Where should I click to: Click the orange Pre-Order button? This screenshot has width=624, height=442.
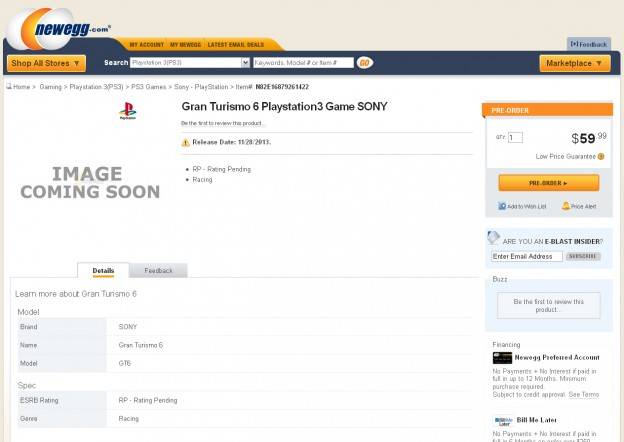tap(548, 183)
